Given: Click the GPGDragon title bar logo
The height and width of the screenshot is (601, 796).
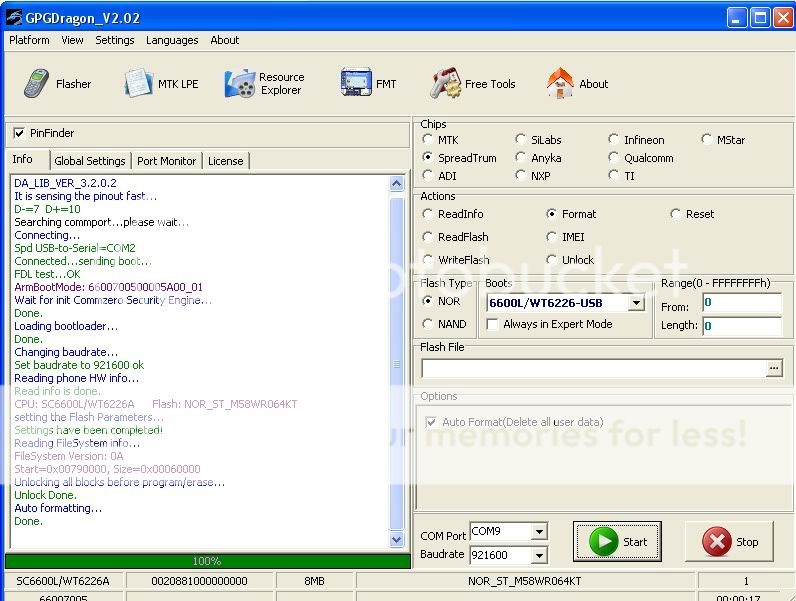Looking at the screenshot, I should 14,18.
